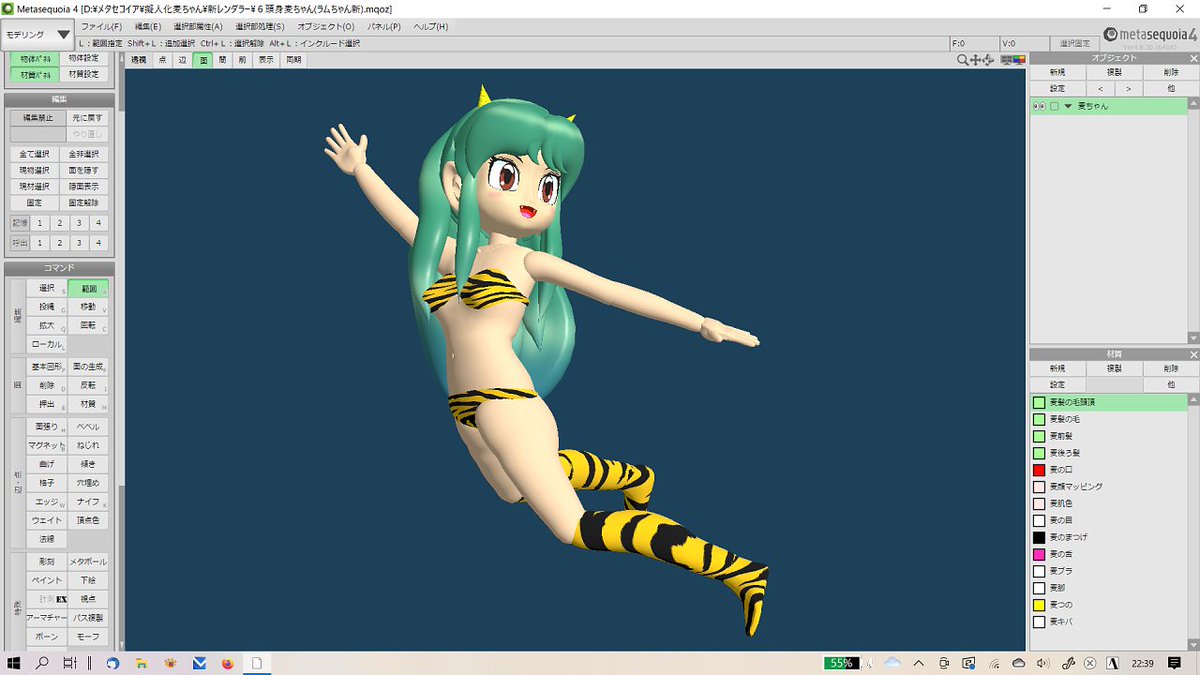Click the magnifier zoom view icon
Image resolution: width=1200 pixels, height=675 pixels.
coord(963,60)
